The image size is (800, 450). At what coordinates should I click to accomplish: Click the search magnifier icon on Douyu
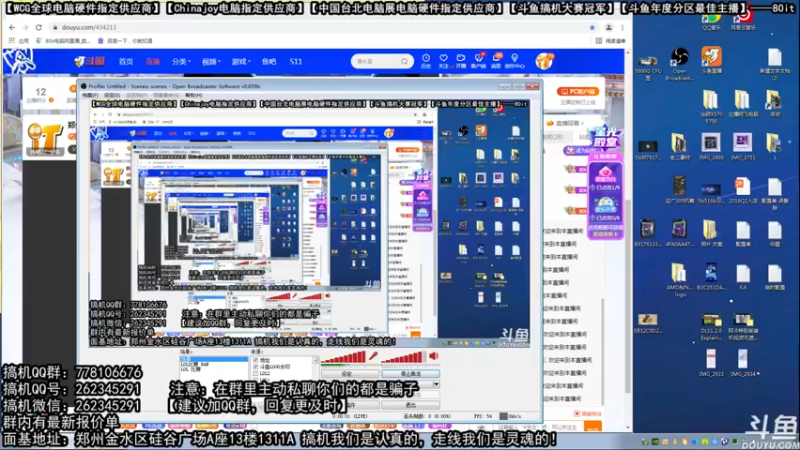[x=405, y=61]
